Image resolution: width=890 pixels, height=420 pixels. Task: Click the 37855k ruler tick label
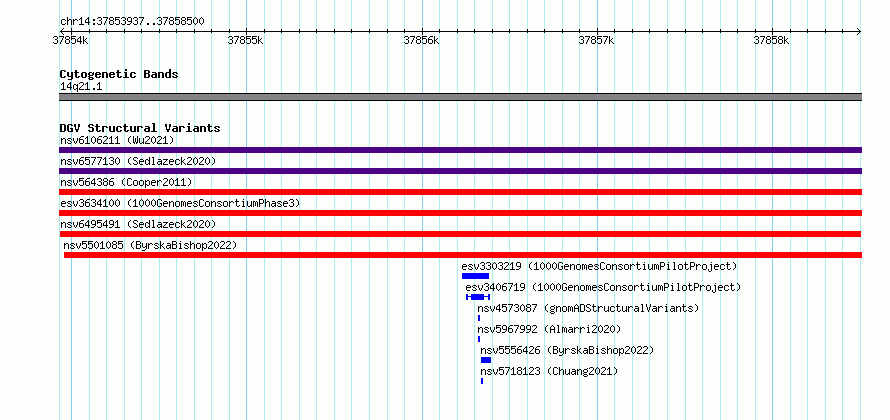[246, 40]
